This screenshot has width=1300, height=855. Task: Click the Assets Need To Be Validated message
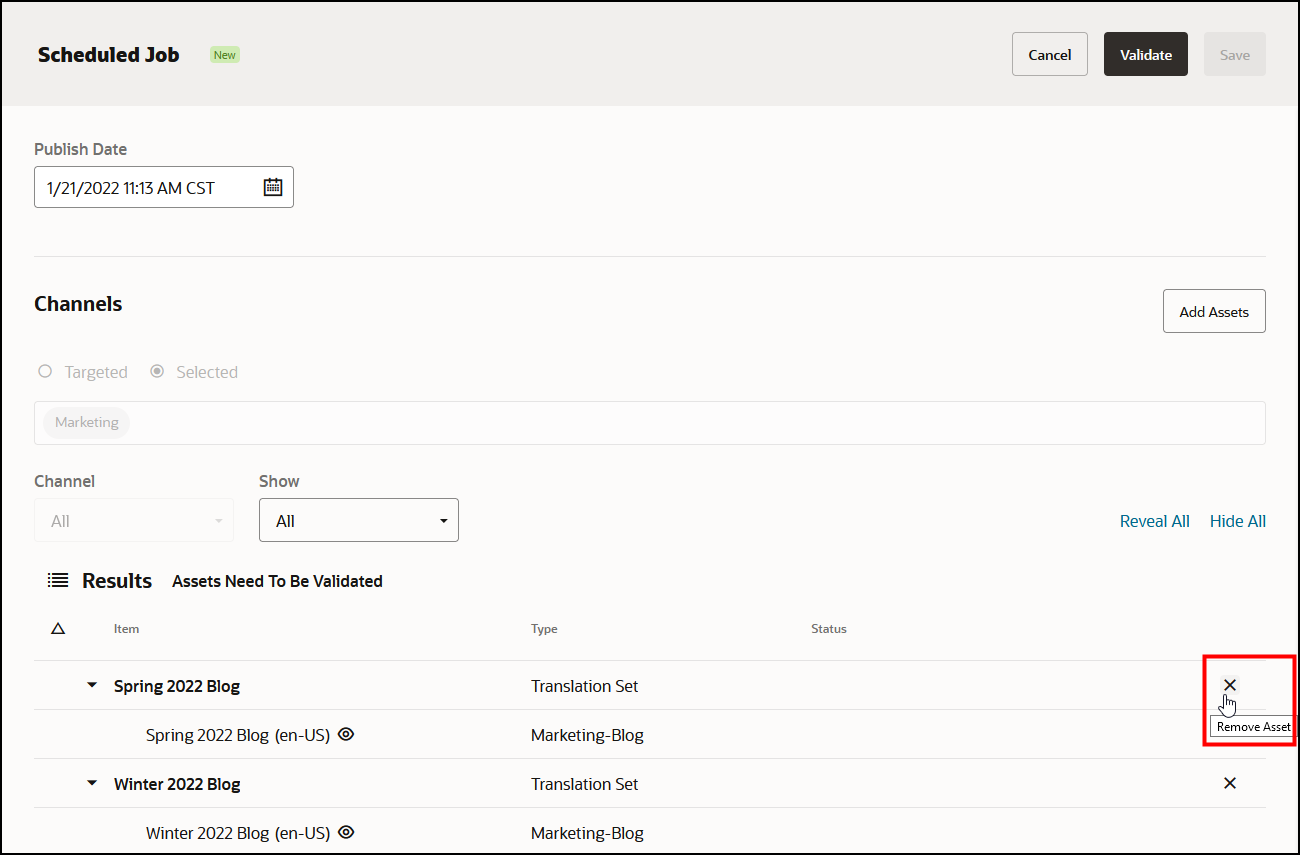pos(277,581)
